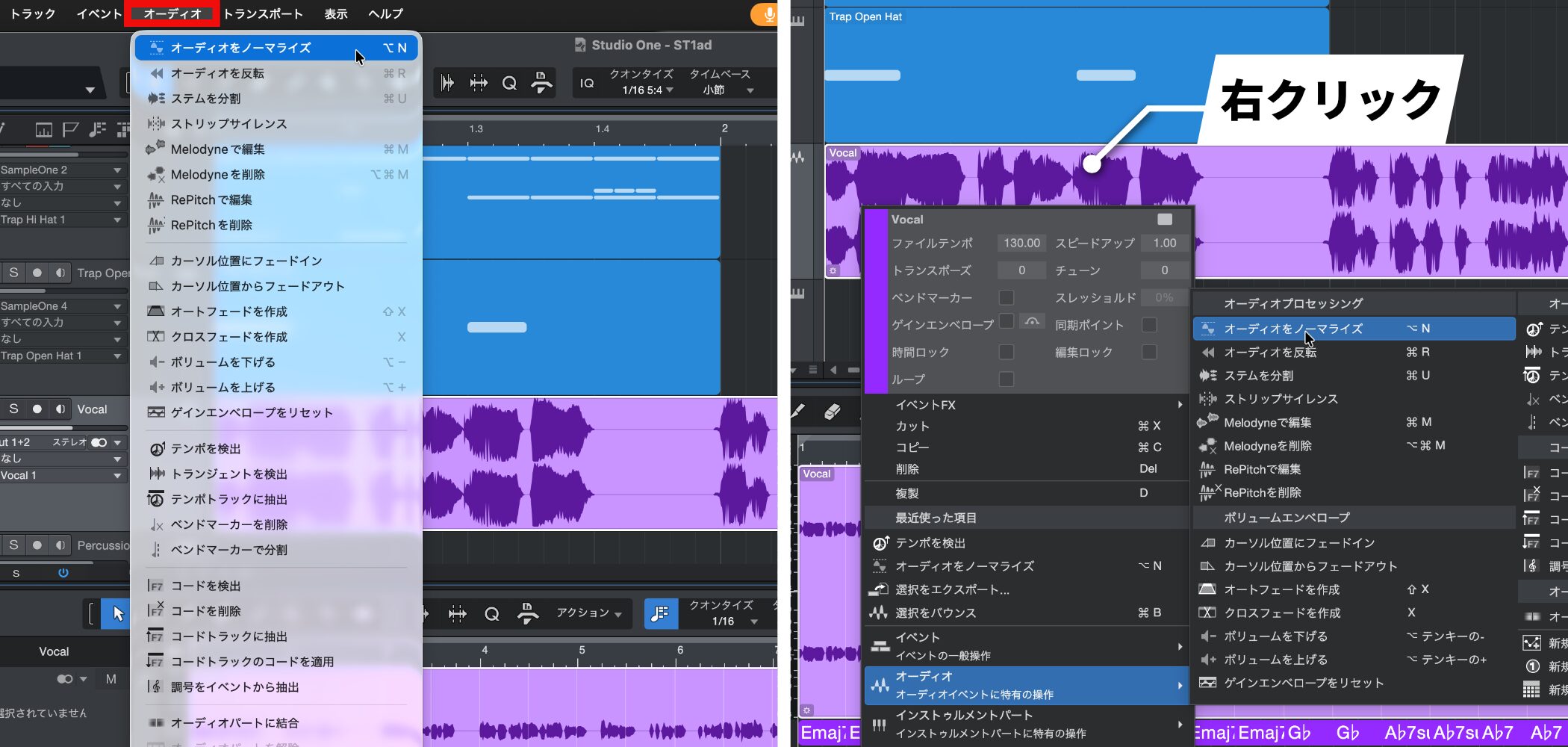Click the ファイルテンポ 130.00 field
1568x747 pixels.
[1021, 243]
